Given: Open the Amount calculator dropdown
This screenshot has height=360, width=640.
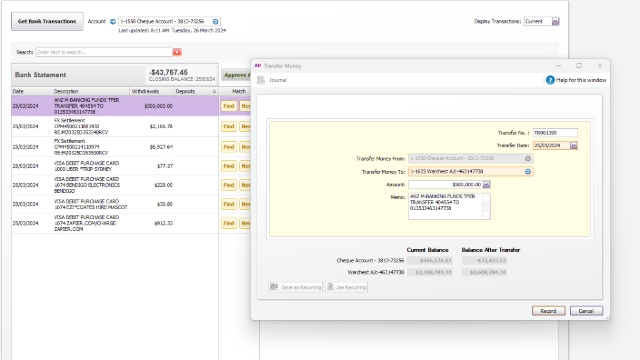Looking at the screenshot, I should 486,185.
